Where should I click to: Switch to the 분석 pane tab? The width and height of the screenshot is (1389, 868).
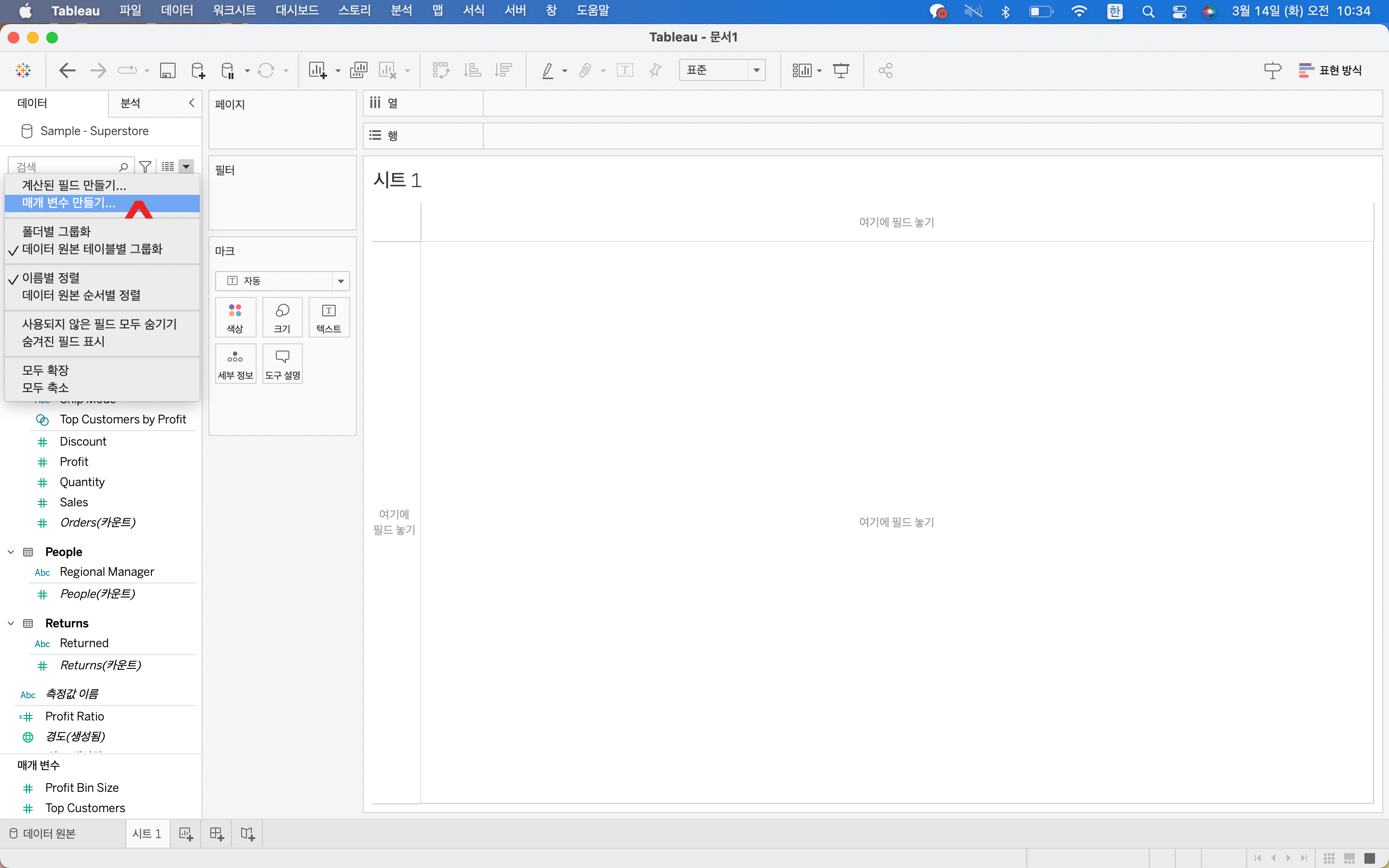[130, 103]
